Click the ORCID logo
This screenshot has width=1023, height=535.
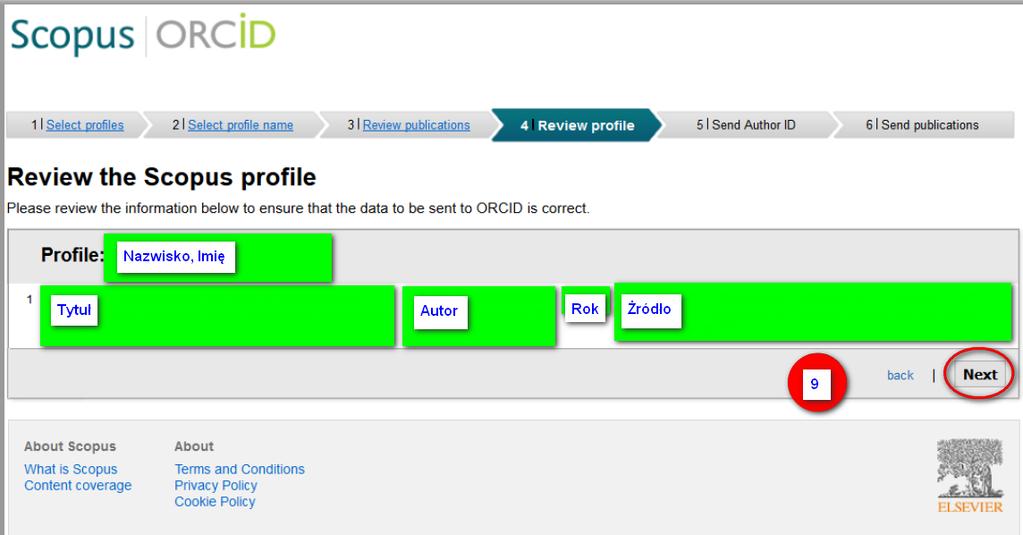coord(216,33)
